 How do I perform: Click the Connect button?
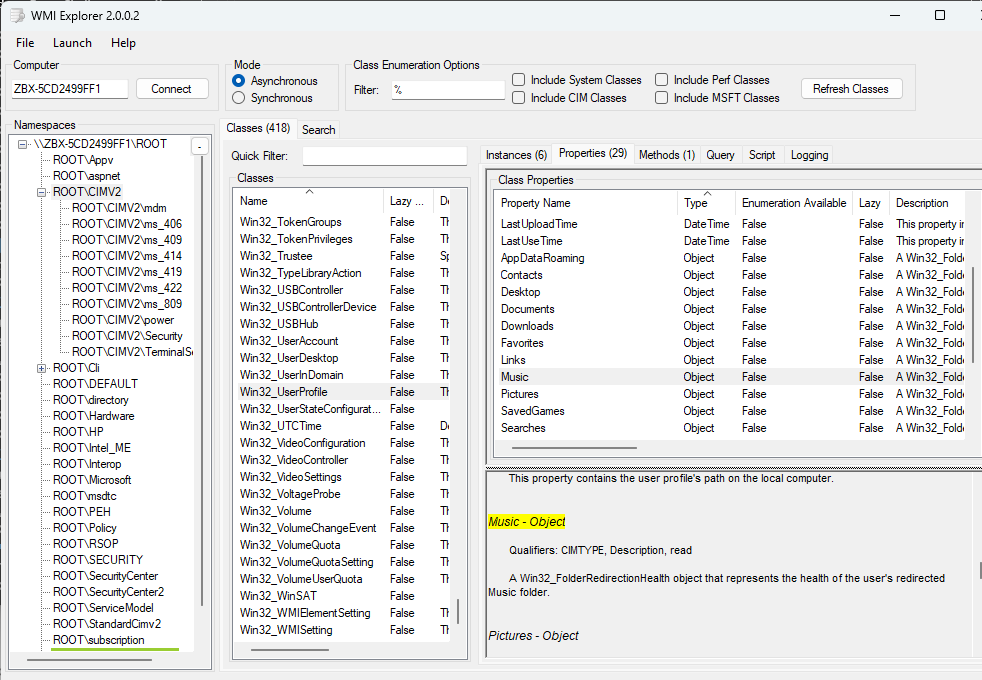(x=171, y=89)
